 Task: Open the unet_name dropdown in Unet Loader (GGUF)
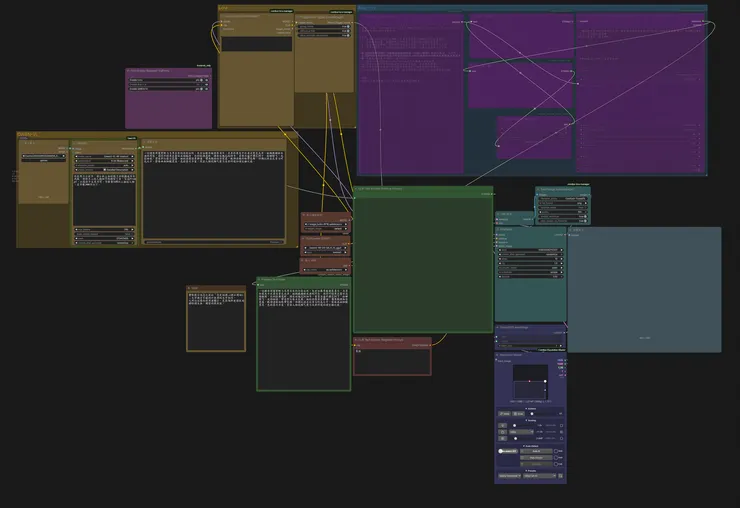pyautogui.click(x=326, y=248)
